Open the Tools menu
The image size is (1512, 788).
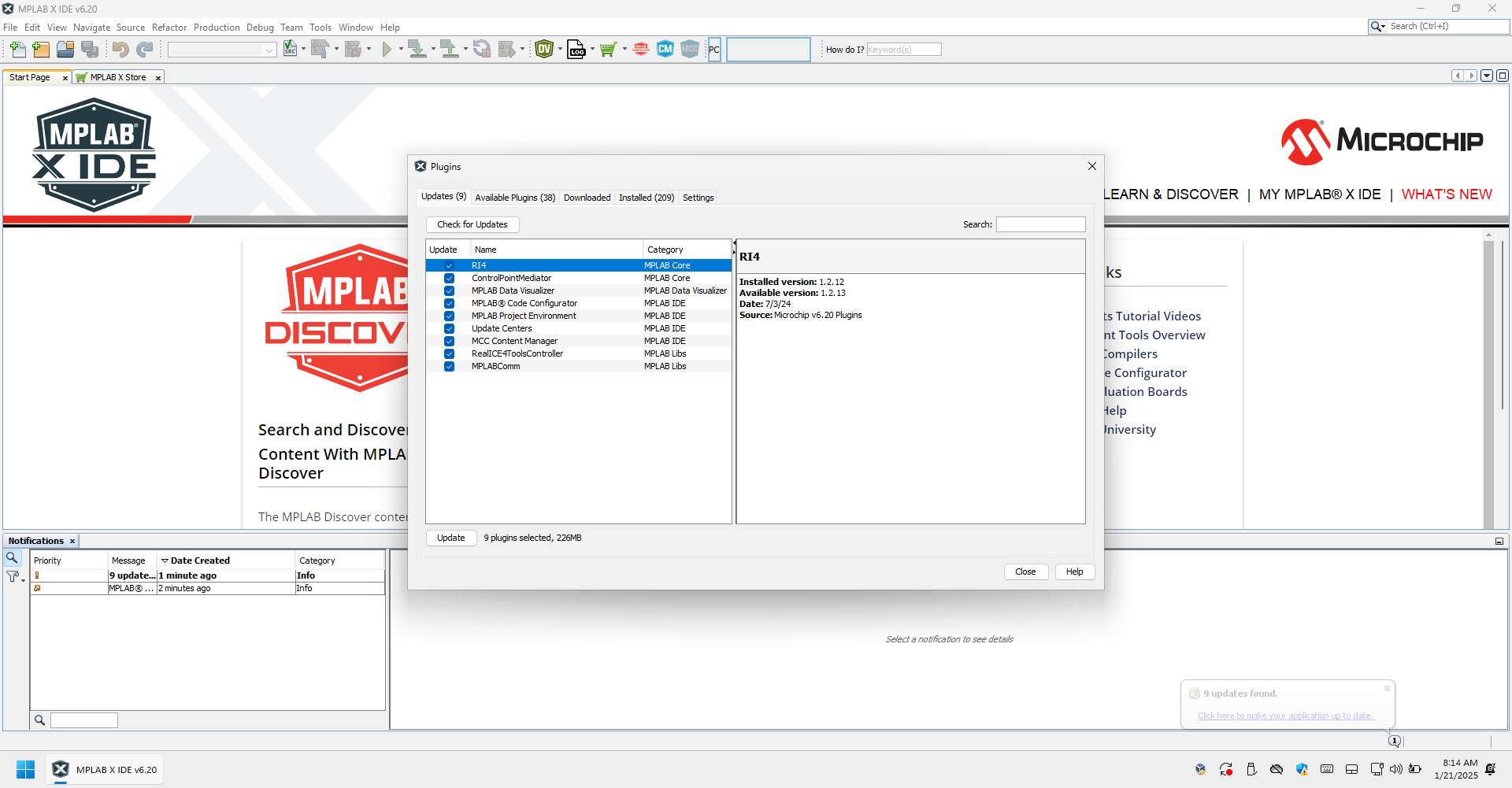[321, 28]
